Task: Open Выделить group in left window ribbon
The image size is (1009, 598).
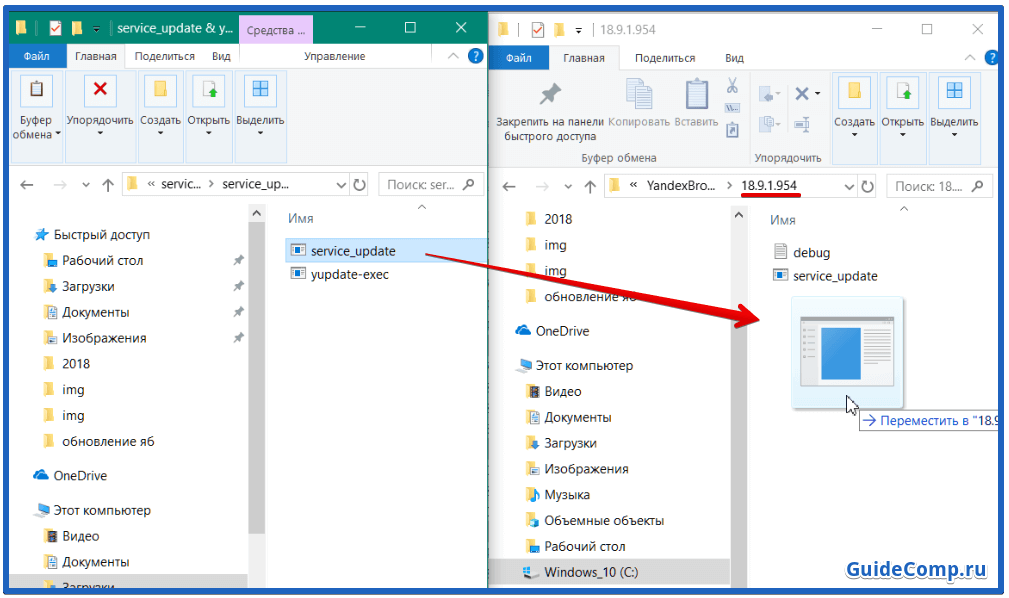Action: (260, 107)
